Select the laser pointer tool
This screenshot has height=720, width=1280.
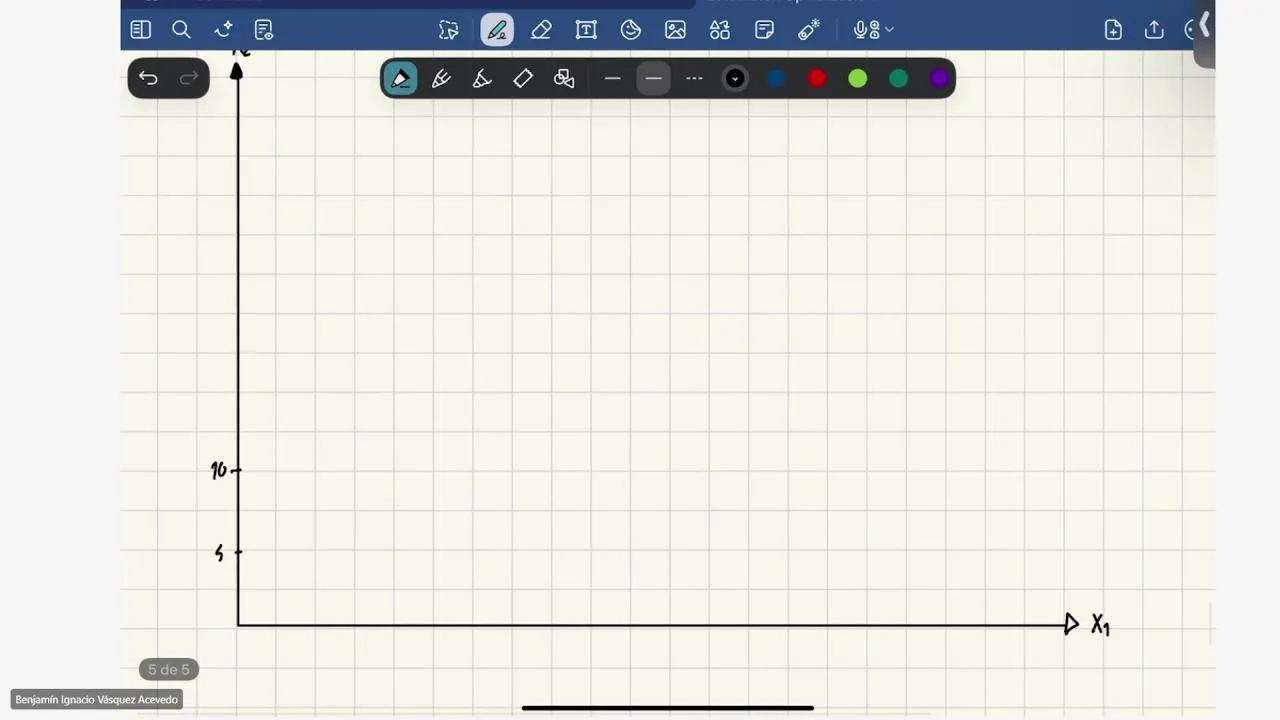tap(809, 30)
